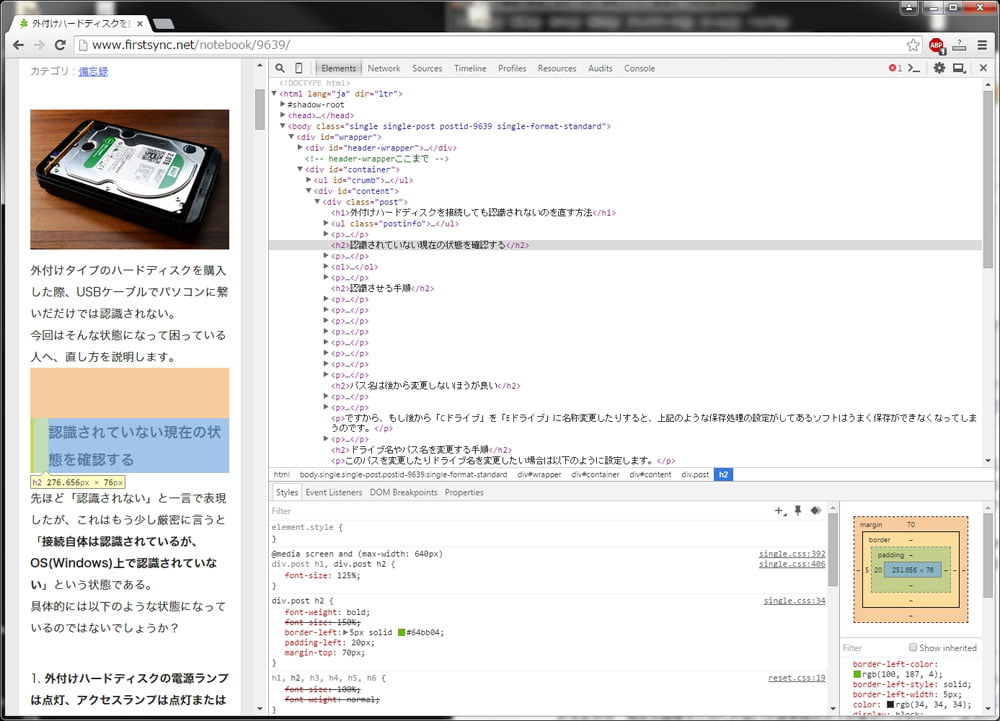Switch to the Network tab

[x=383, y=68]
